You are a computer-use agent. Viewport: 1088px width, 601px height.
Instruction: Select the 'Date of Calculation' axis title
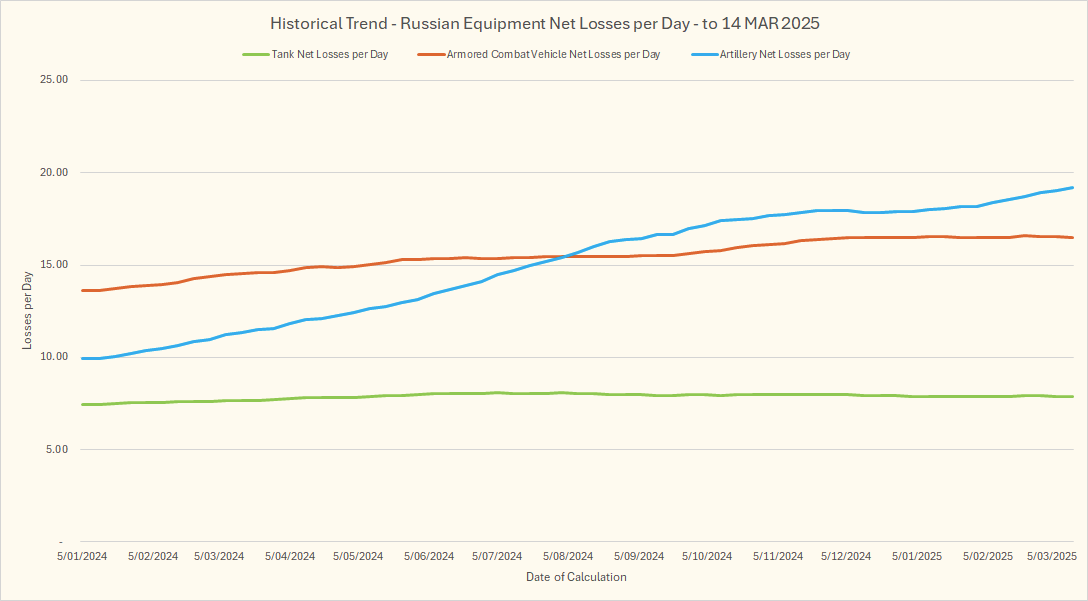[576, 577]
